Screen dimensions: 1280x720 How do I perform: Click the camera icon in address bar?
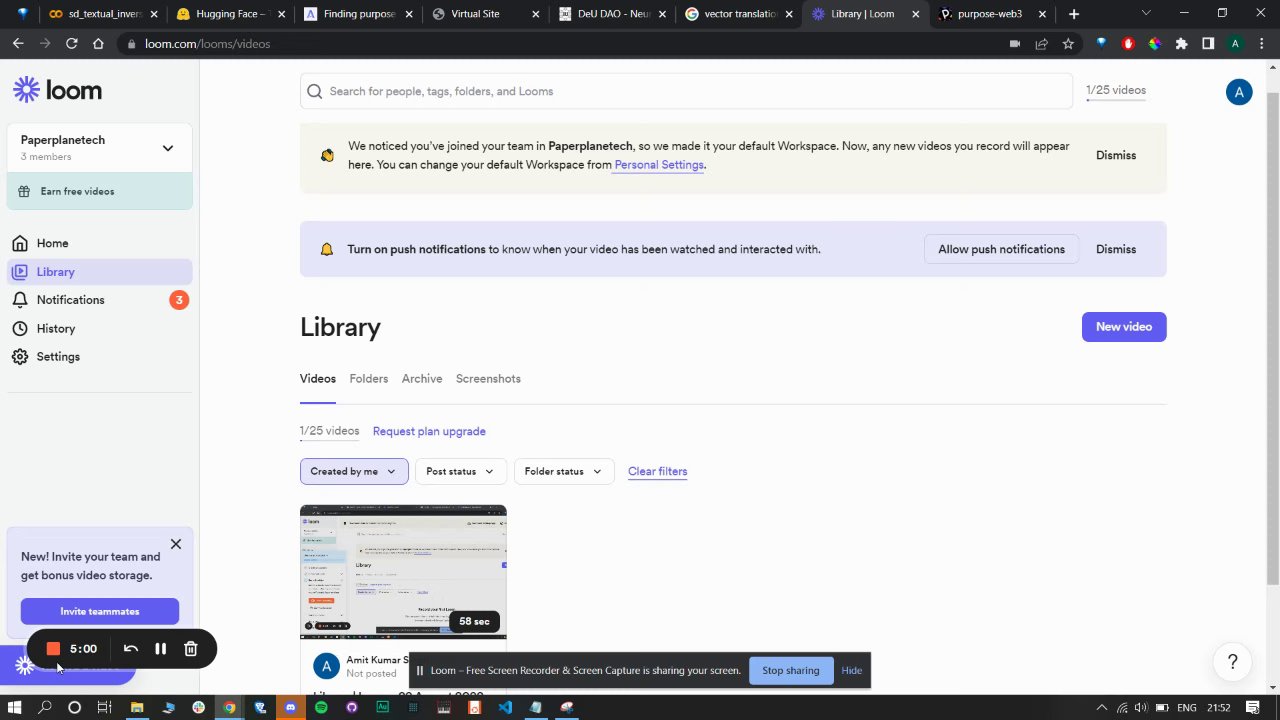pos(1014,44)
